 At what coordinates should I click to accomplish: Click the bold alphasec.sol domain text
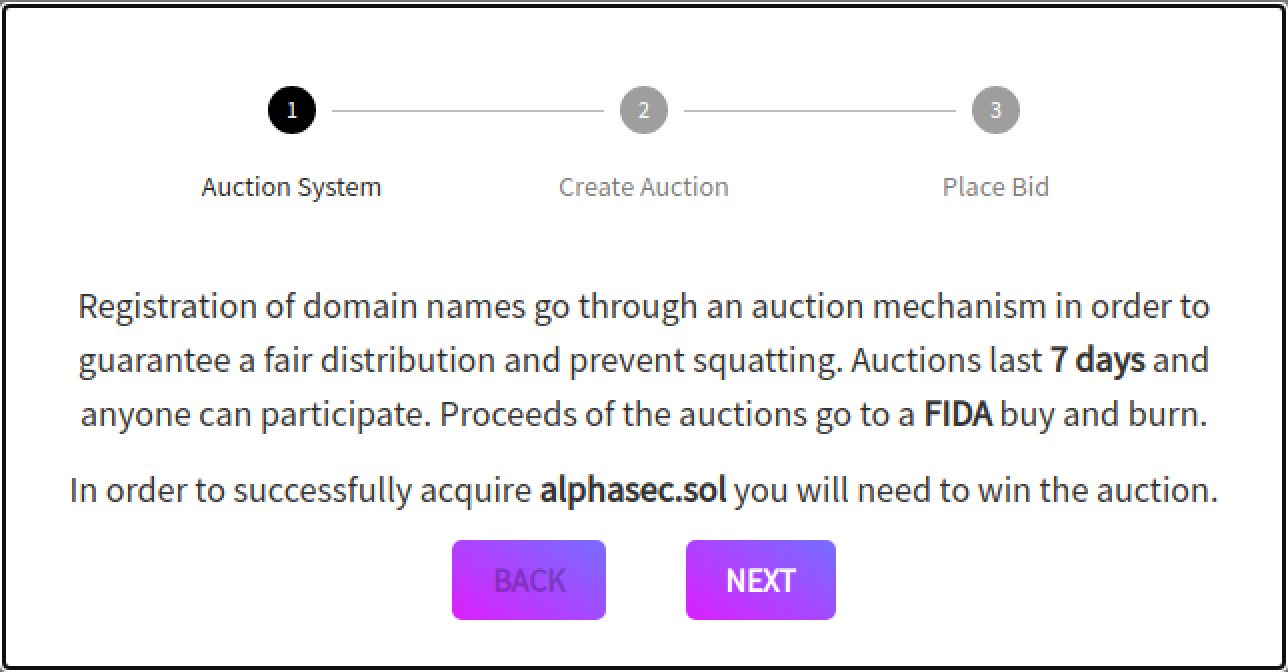632,491
